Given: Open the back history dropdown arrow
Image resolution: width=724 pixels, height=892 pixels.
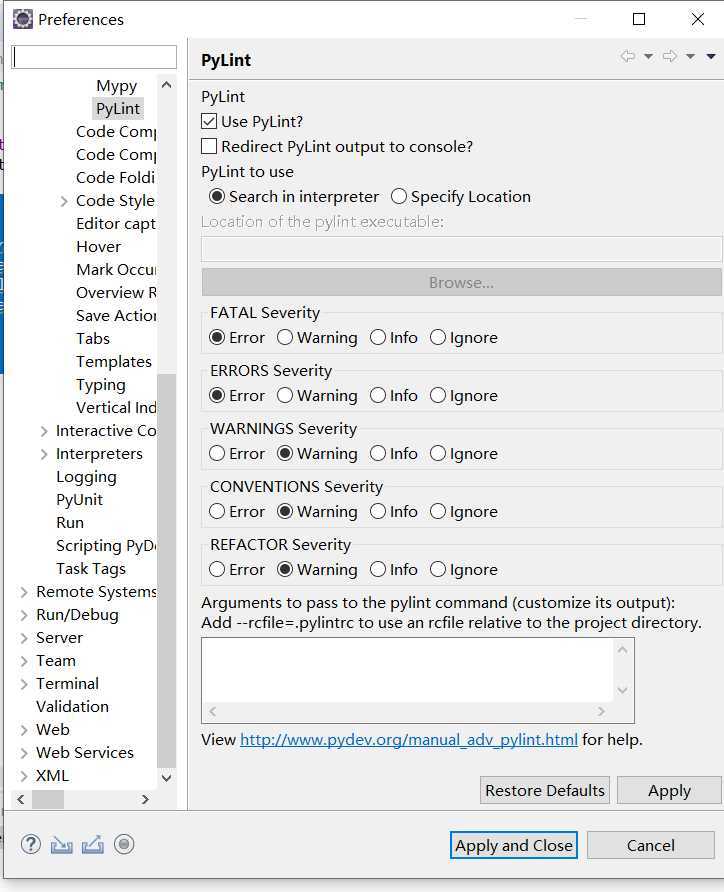Looking at the screenshot, I should (x=648, y=56).
